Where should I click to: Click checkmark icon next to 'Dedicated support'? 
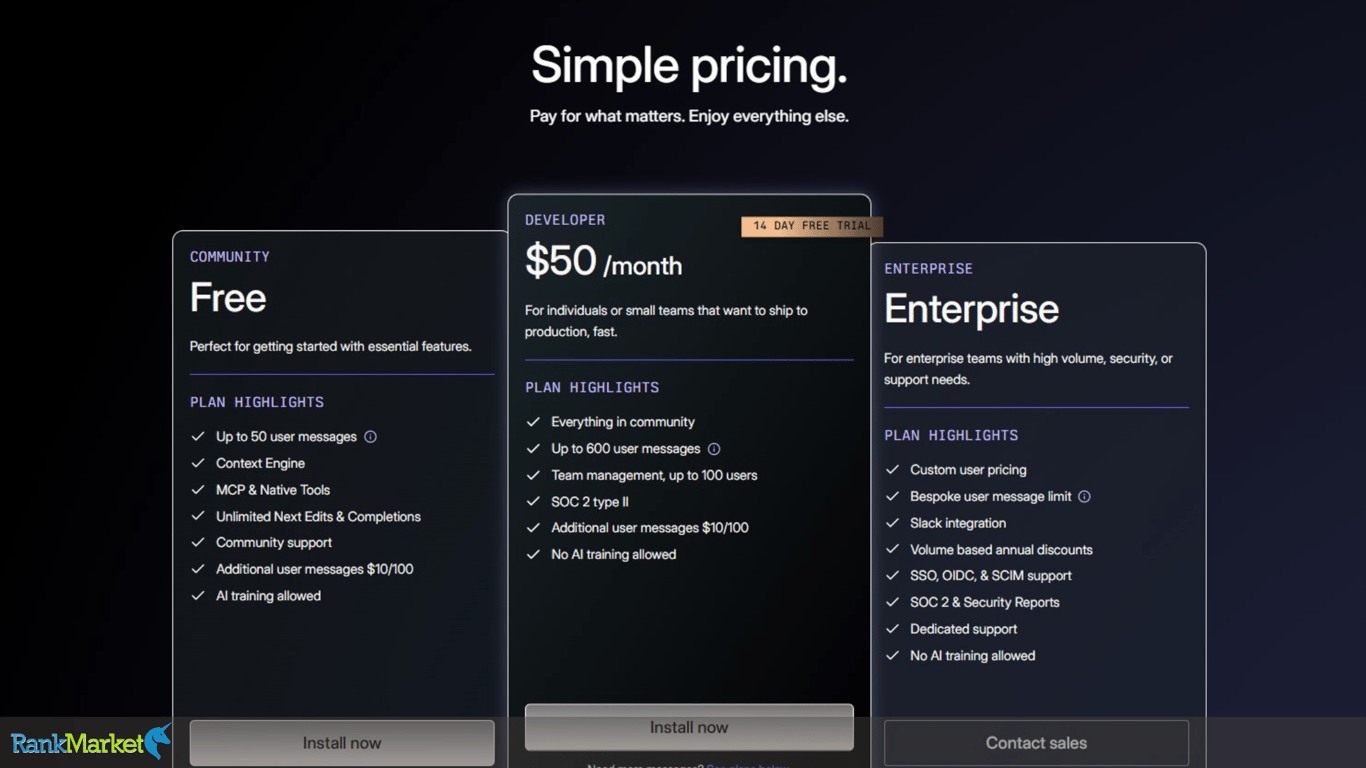point(892,629)
